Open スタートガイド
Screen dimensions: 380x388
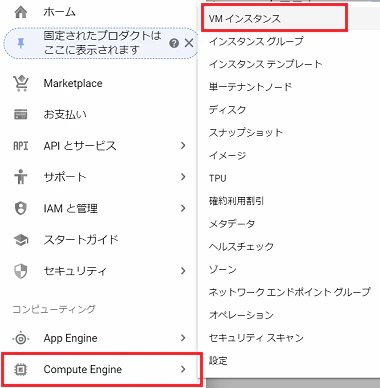point(81,240)
